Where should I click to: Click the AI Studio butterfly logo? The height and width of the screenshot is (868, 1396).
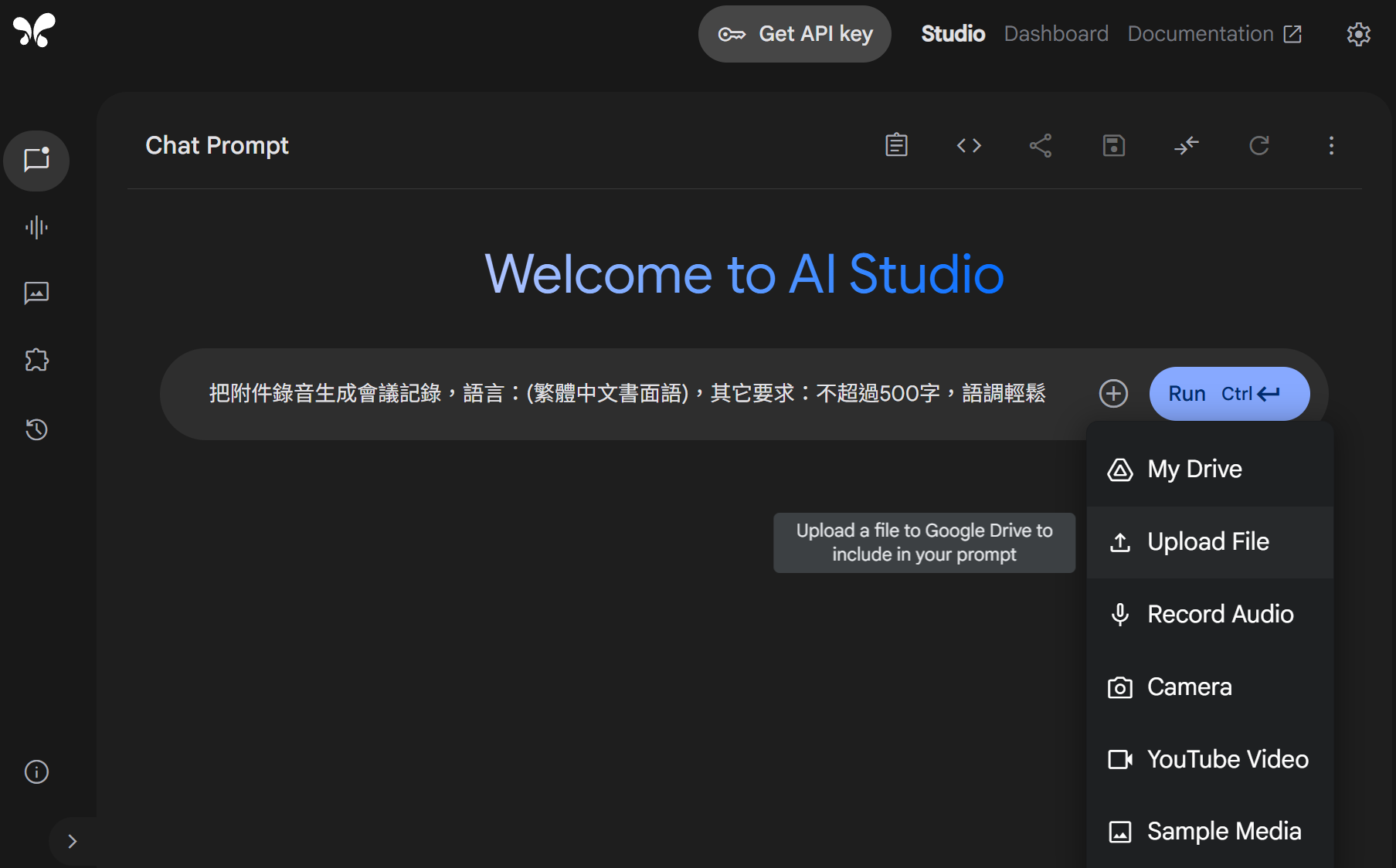coord(34,31)
